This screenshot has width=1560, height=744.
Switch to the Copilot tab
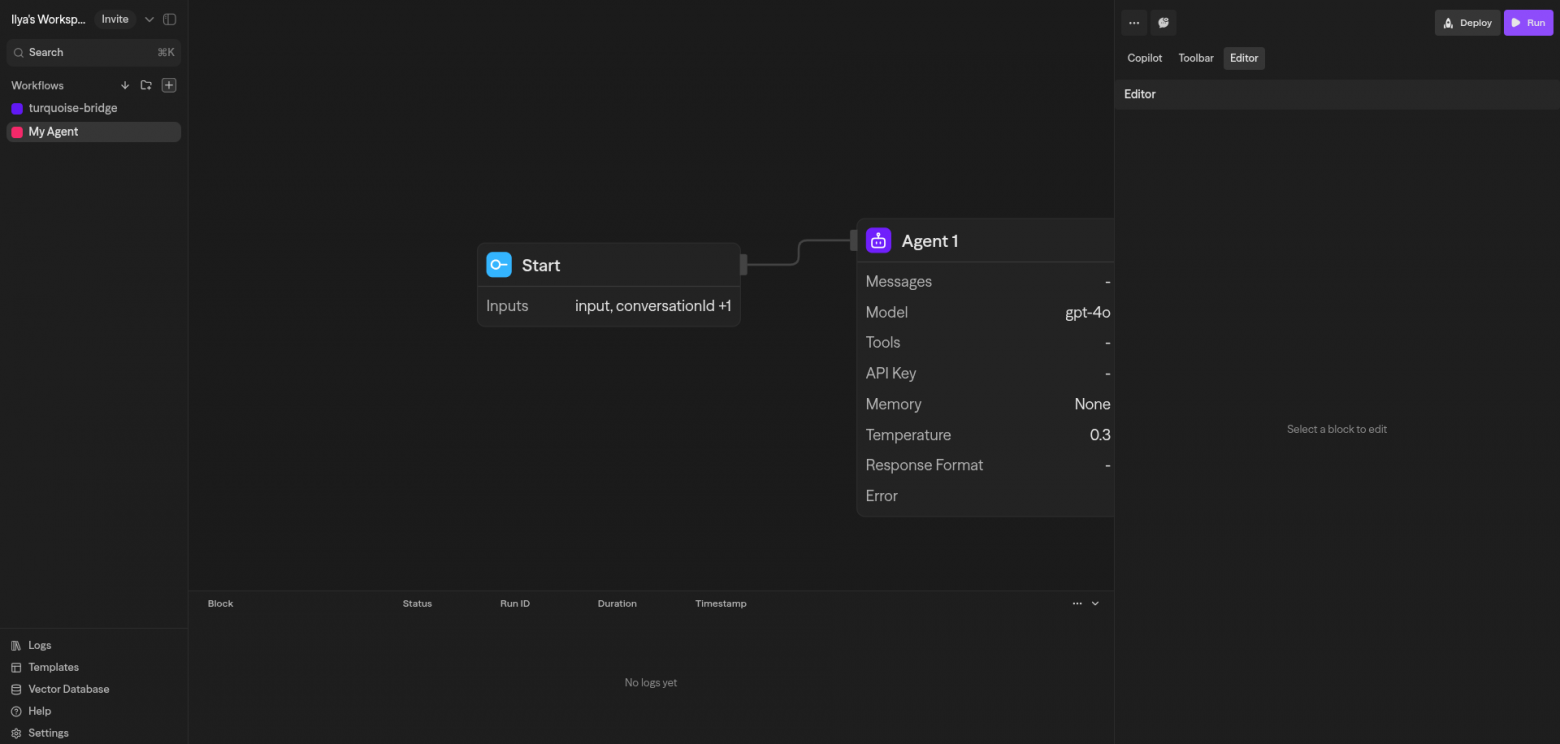(1144, 58)
